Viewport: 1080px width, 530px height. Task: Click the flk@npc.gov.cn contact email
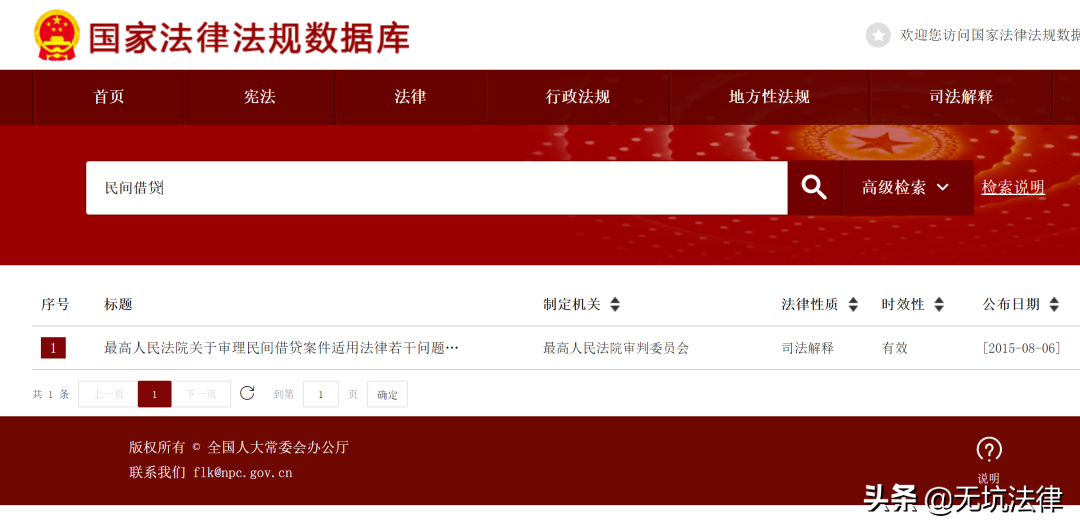pyautogui.click(x=242, y=473)
